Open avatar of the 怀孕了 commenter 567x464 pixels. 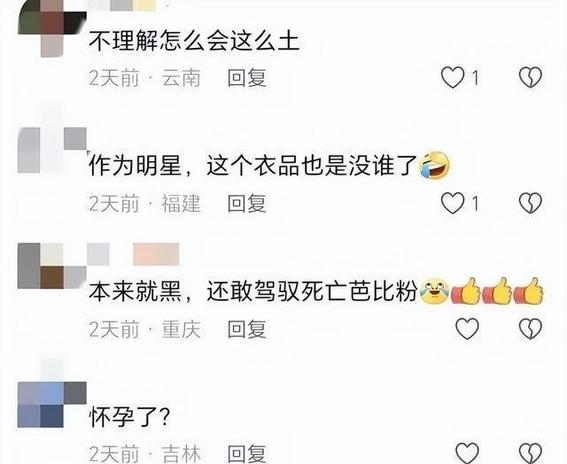(52, 404)
